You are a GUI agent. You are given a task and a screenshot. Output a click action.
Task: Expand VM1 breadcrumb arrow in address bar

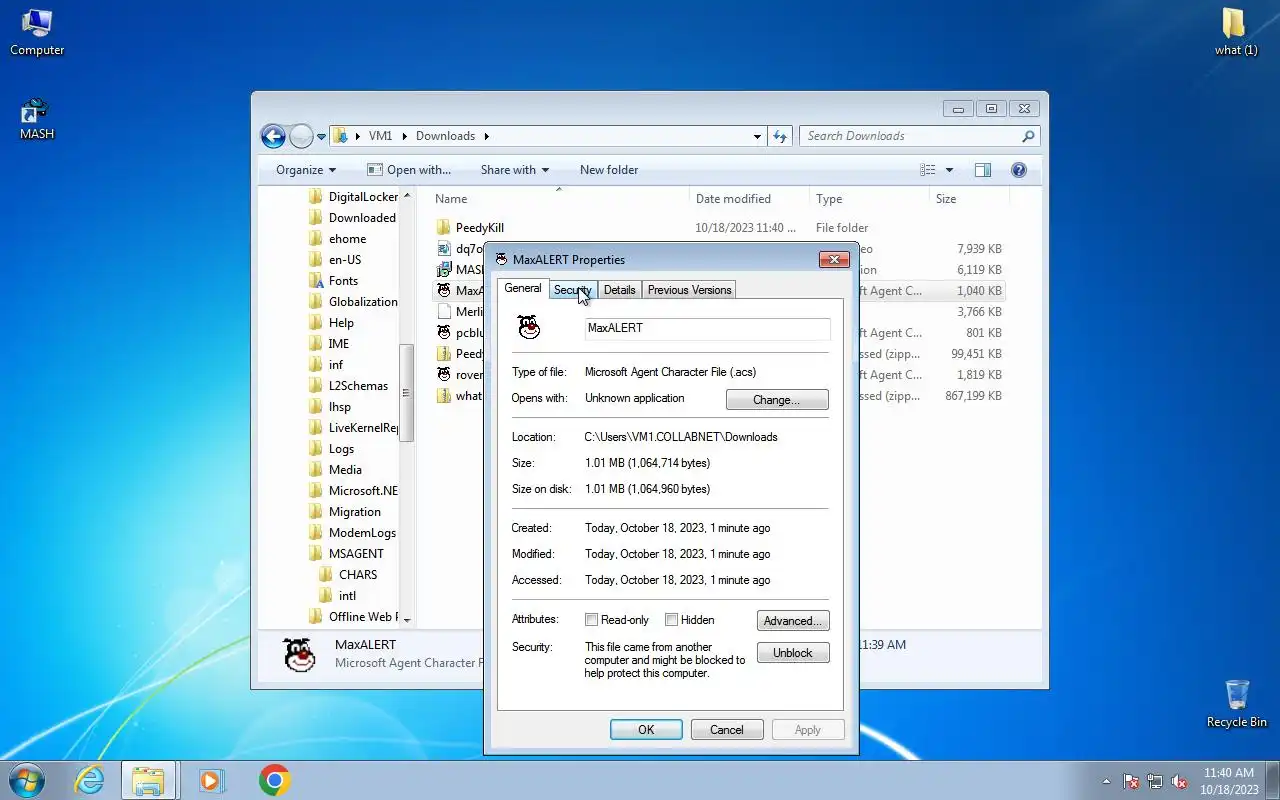(403, 136)
